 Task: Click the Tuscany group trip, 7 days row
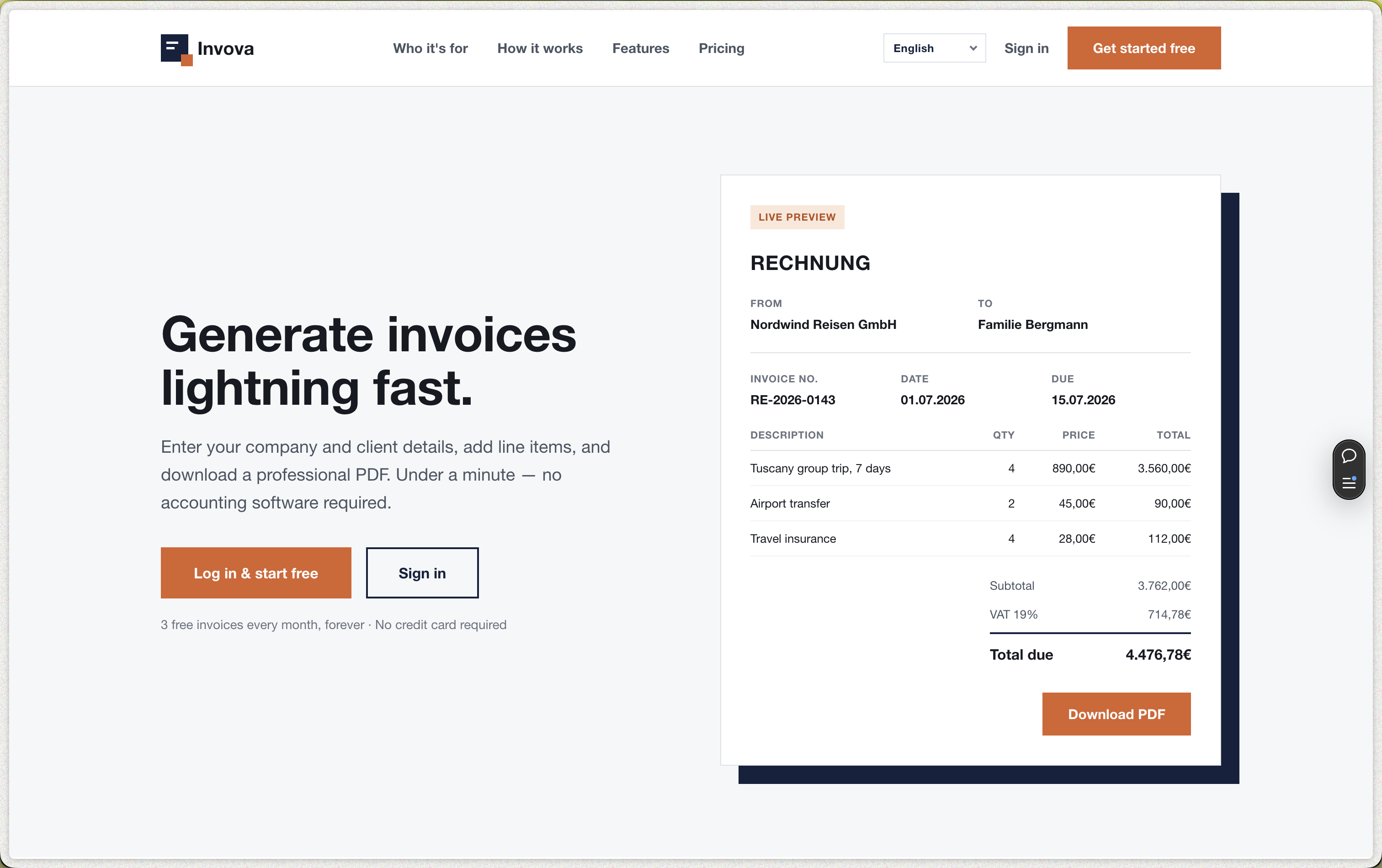971,468
